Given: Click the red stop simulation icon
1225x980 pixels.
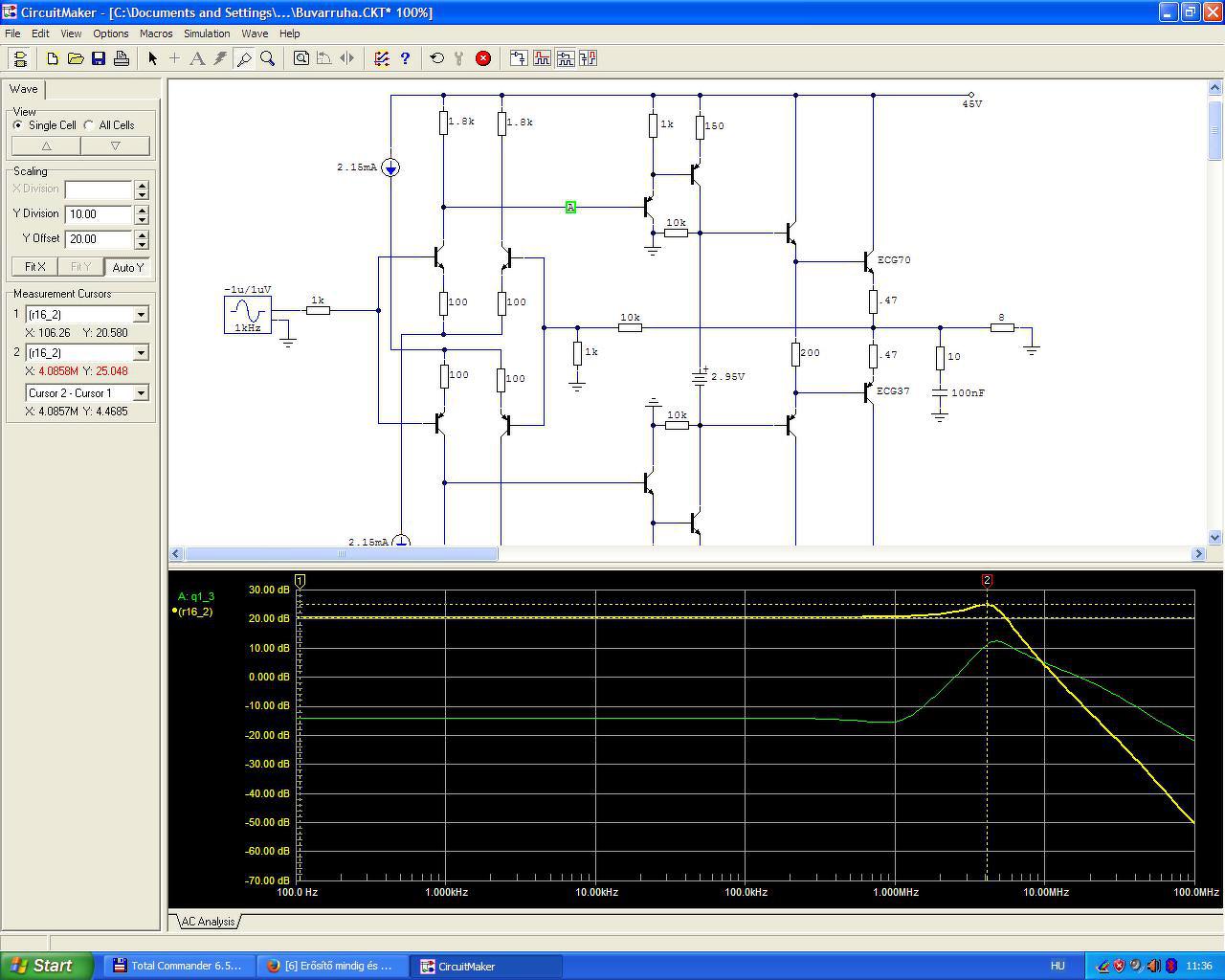Looking at the screenshot, I should 483,58.
